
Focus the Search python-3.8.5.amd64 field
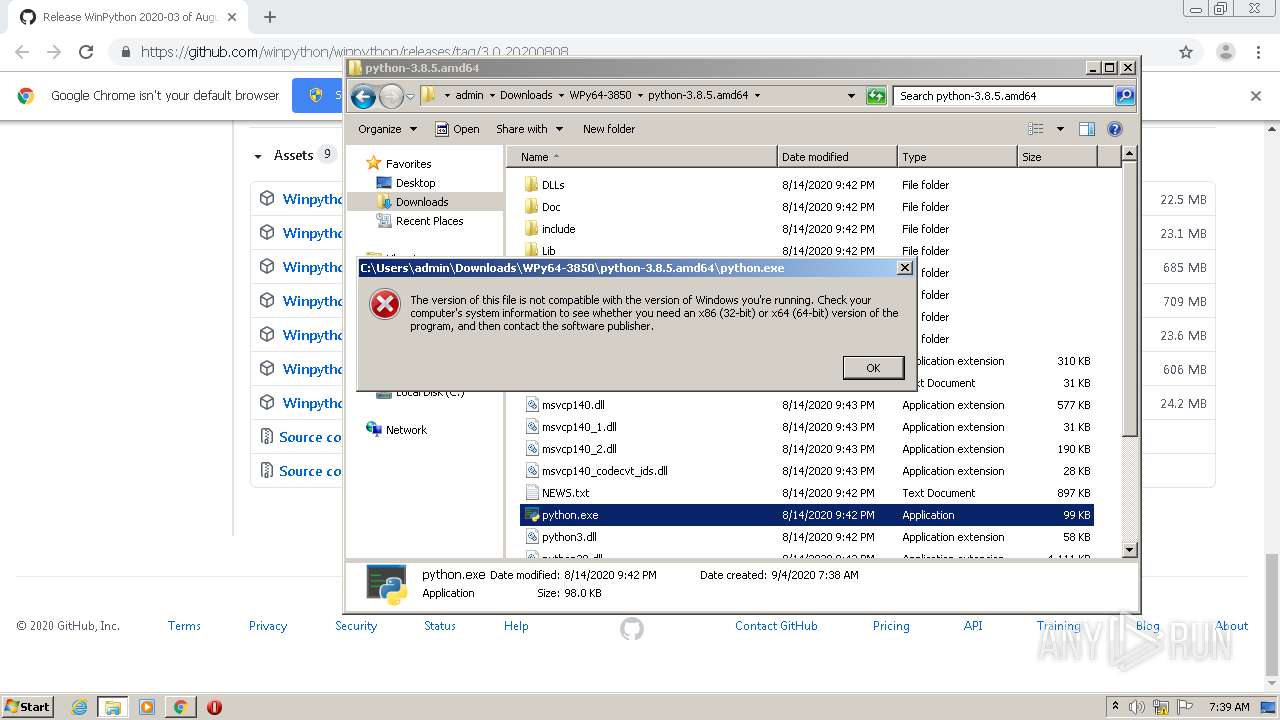pyautogui.click(x=1003, y=96)
